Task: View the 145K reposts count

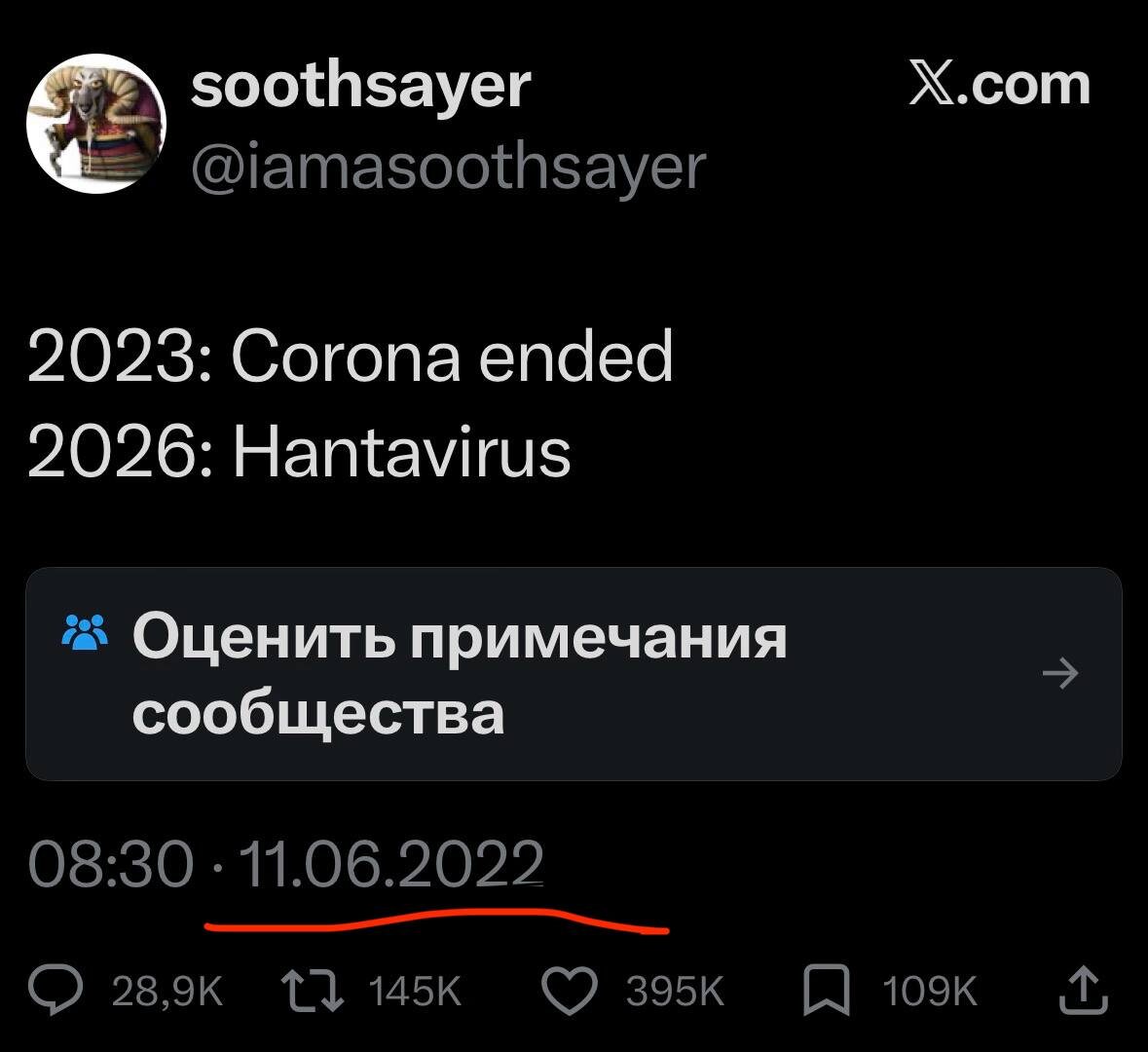Action: point(415,992)
